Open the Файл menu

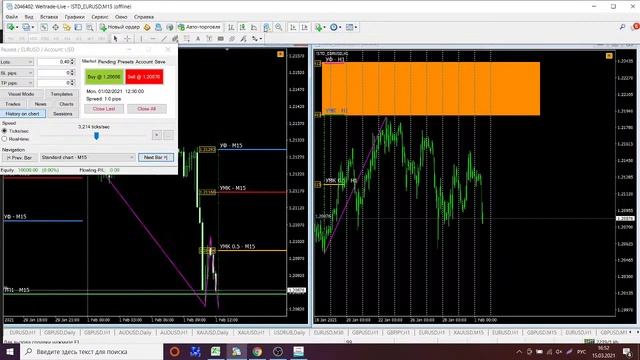(12, 17)
